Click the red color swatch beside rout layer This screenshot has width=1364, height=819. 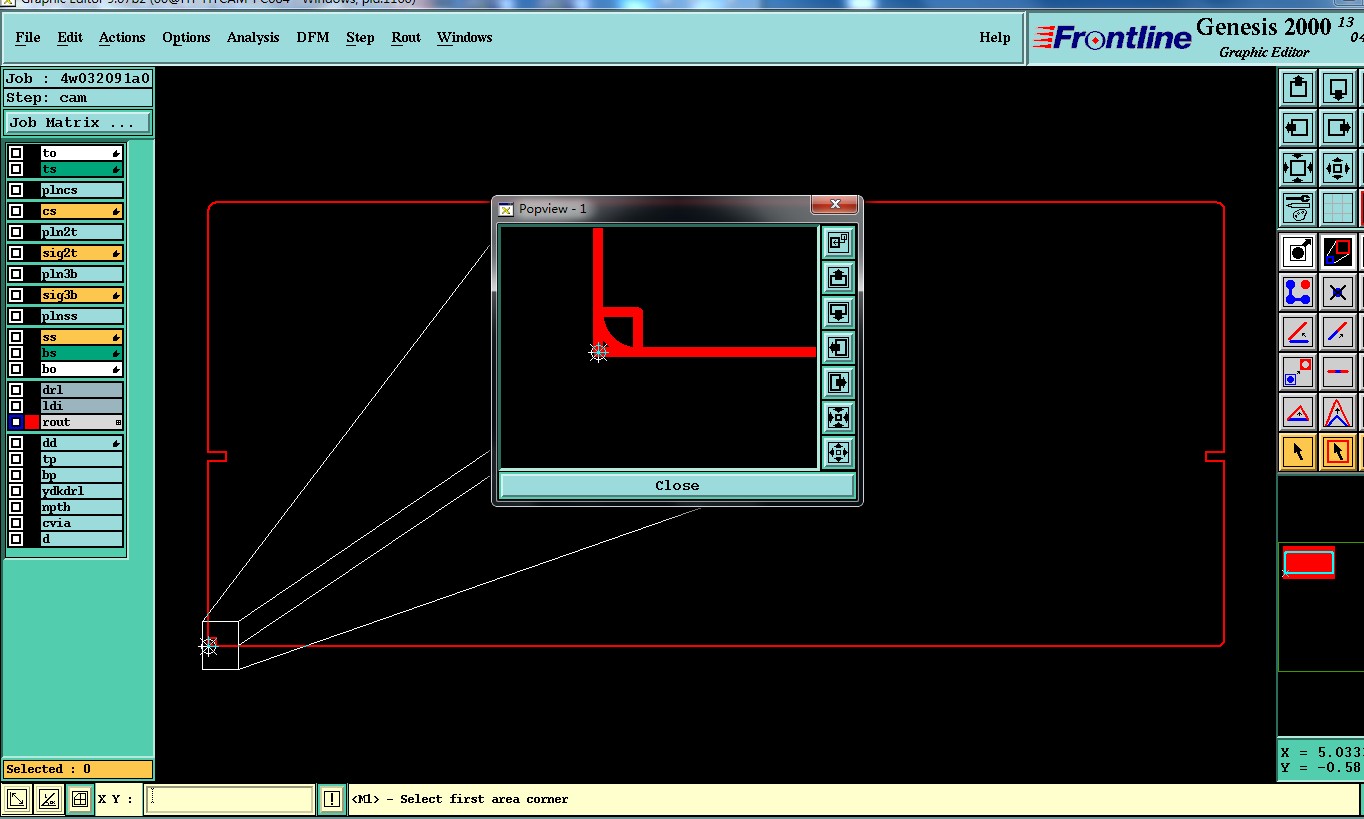click(x=32, y=422)
